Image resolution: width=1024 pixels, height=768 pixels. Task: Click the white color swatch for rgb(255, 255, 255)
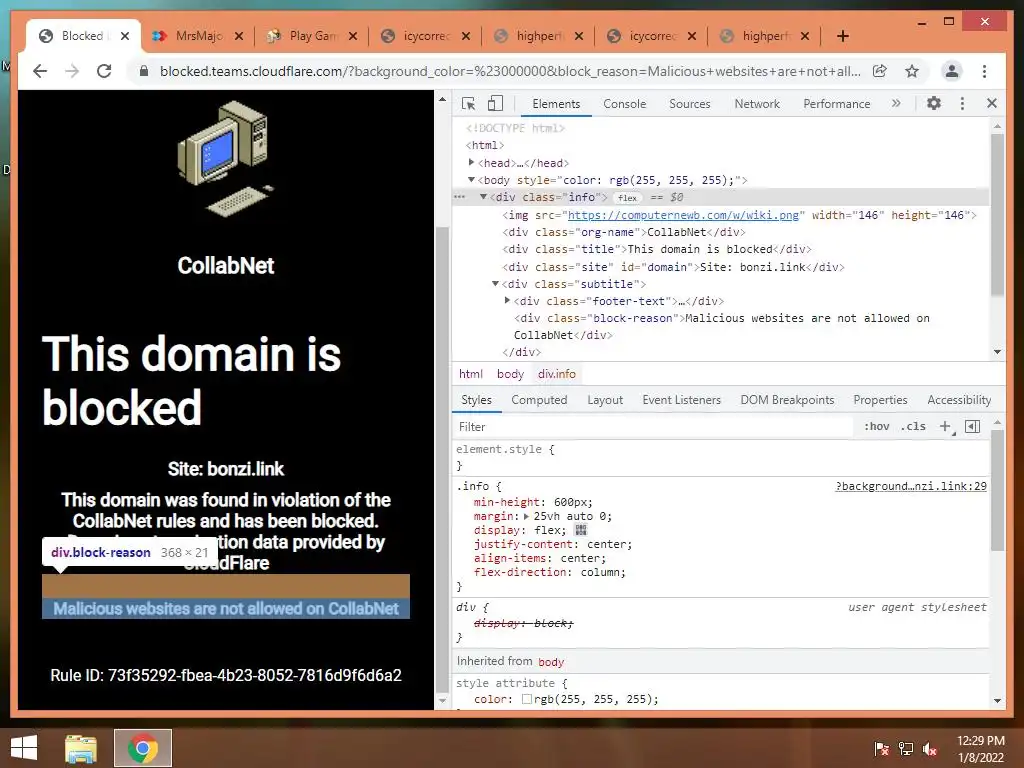click(526, 699)
